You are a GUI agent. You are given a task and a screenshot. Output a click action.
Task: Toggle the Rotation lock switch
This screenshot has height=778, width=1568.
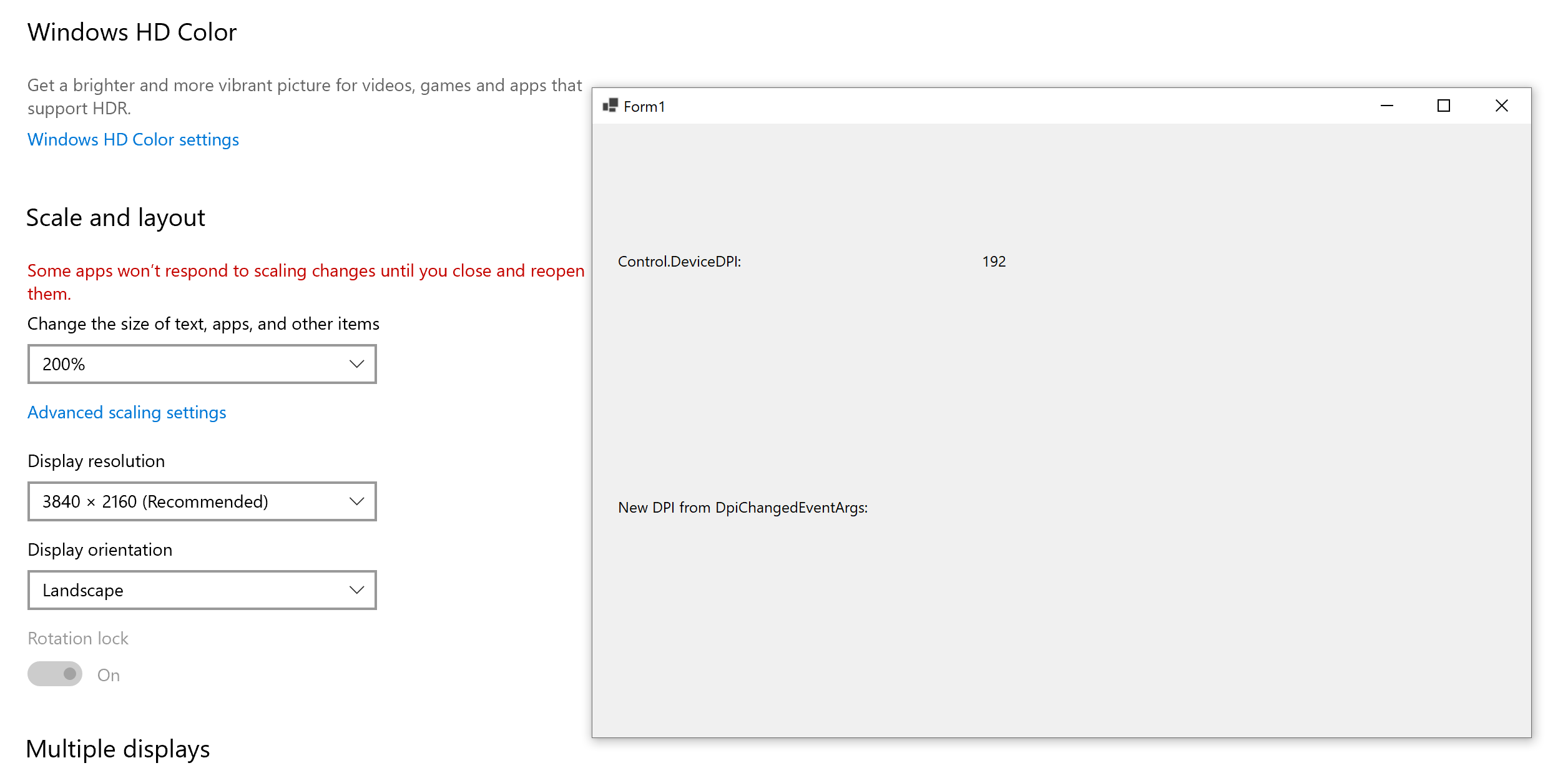(55, 674)
